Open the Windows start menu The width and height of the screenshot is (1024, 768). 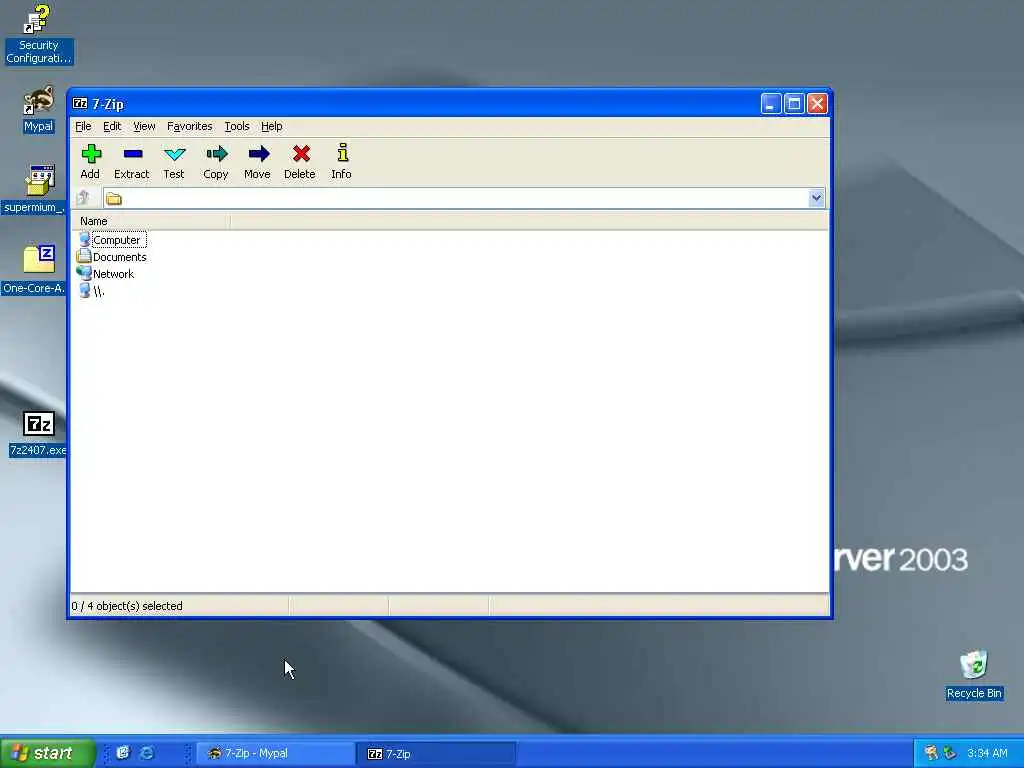pos(47,753)
